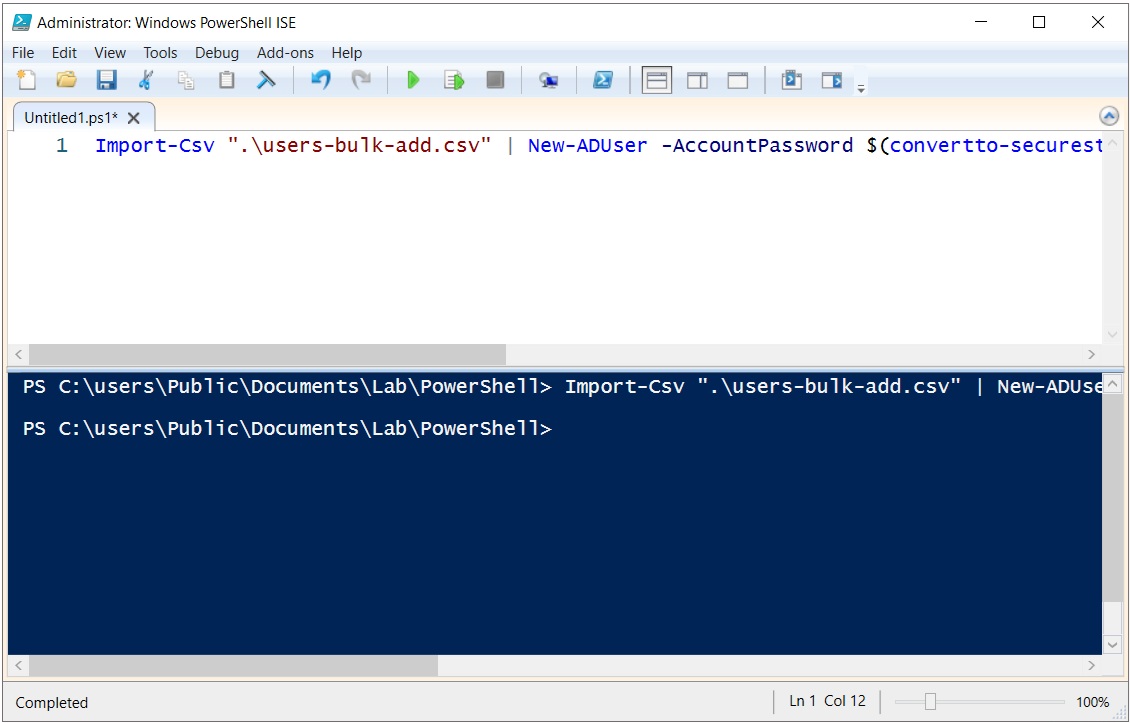
Task: Open the Debug menu
Action: pos(216,53)
